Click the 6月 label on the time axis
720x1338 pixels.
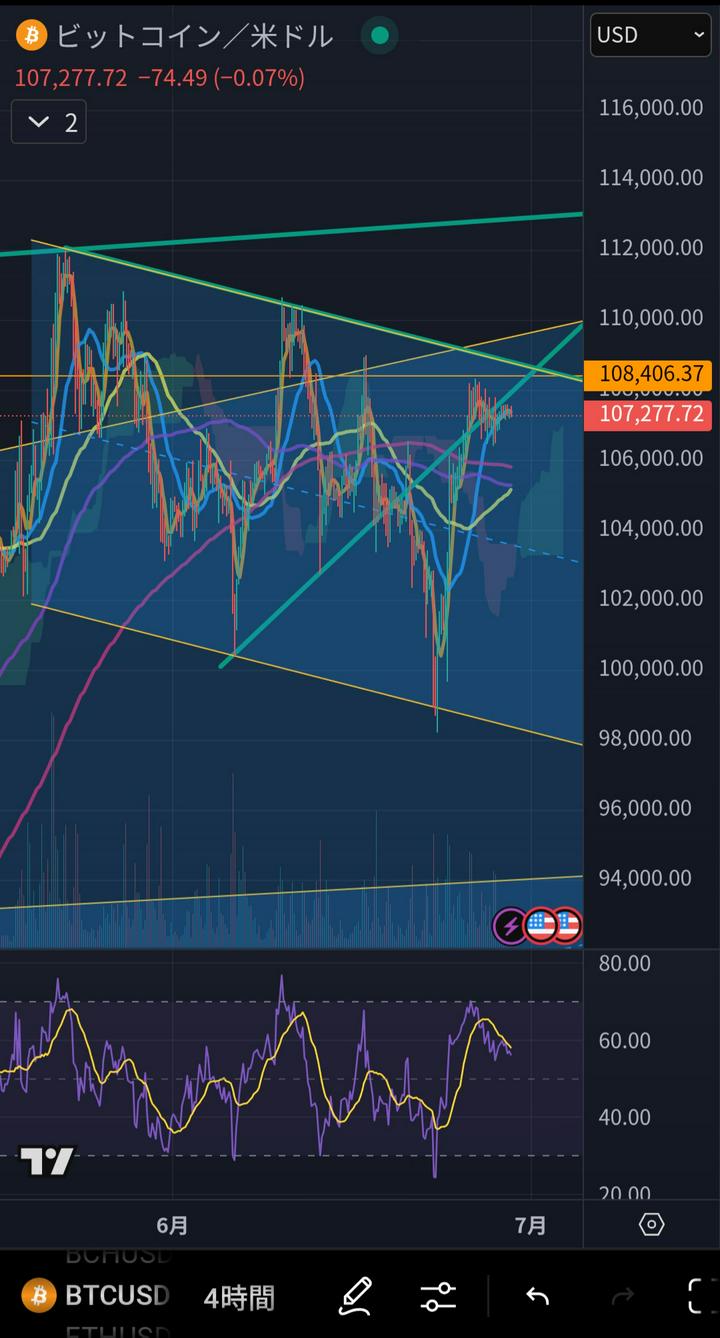[172, 1225]
